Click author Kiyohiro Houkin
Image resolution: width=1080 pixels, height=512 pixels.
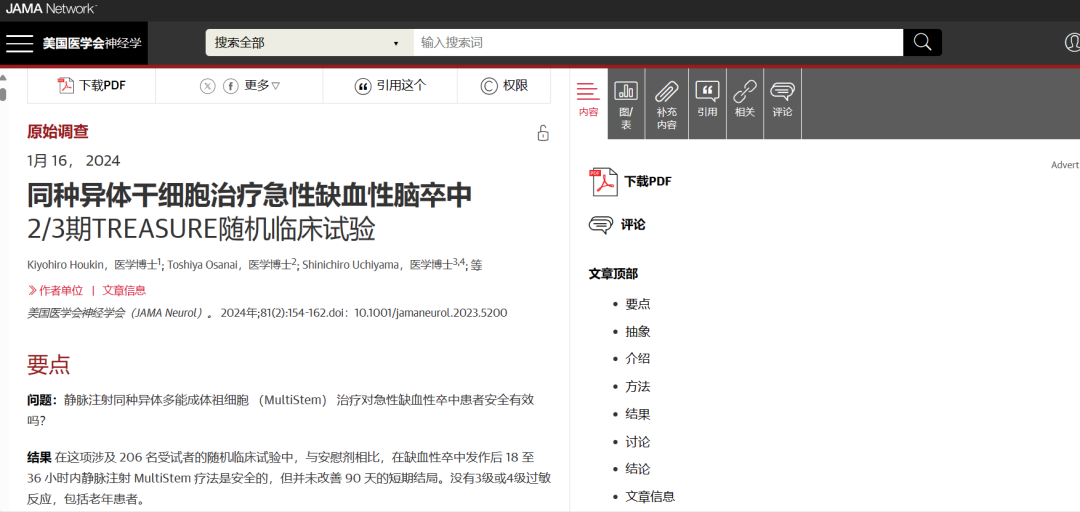(65, 265)
